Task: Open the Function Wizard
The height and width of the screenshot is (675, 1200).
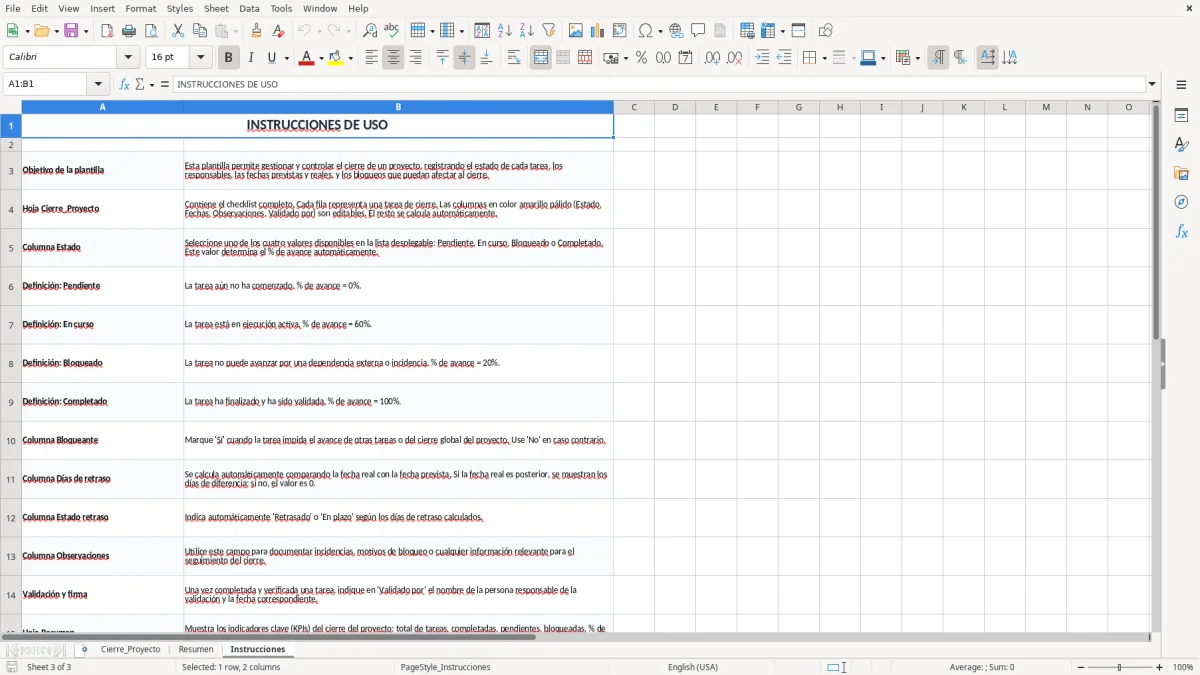Action: coord(125,84)
